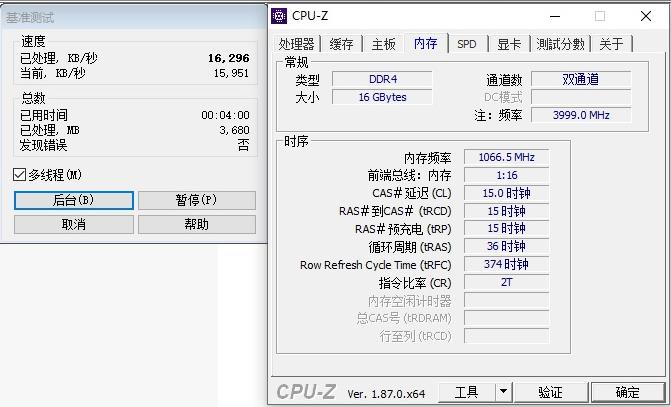The width and height of the screenshot is (671, 407).
Task: Select the 3999.0 MHz frequency value
Action: pos(581,115)
